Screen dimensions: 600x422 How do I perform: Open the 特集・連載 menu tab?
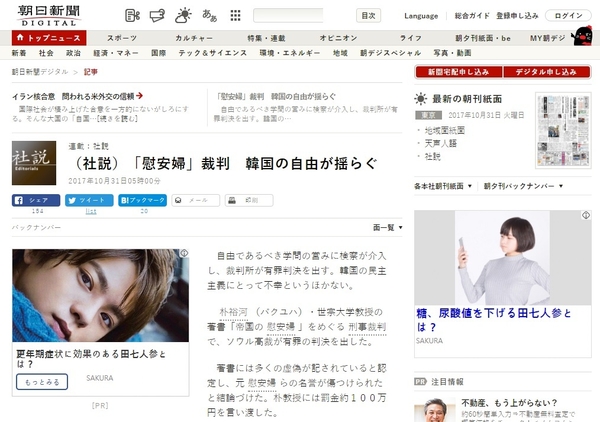[266, 38]
